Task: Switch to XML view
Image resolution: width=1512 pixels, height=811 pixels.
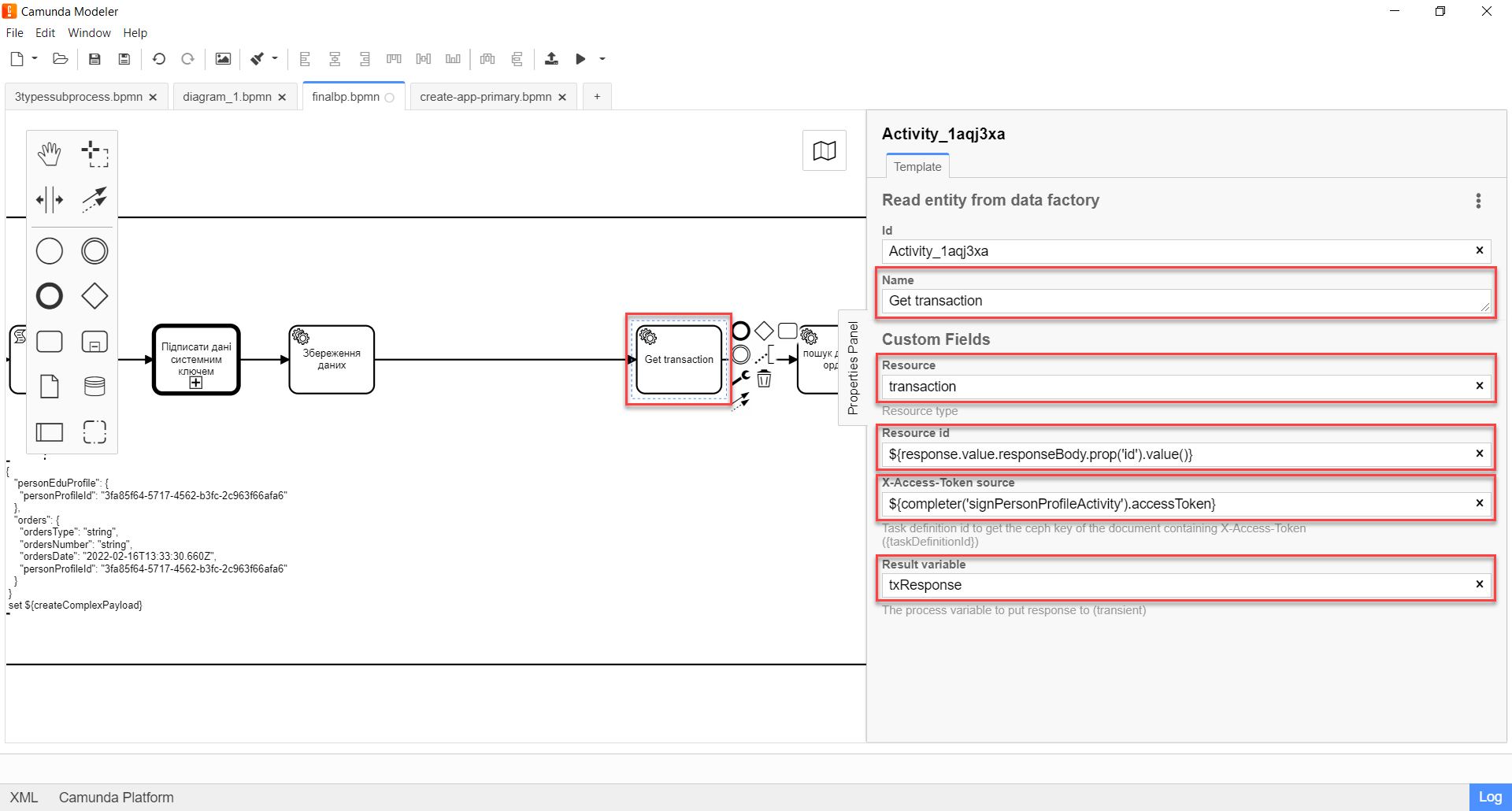Action: (24, 797)
